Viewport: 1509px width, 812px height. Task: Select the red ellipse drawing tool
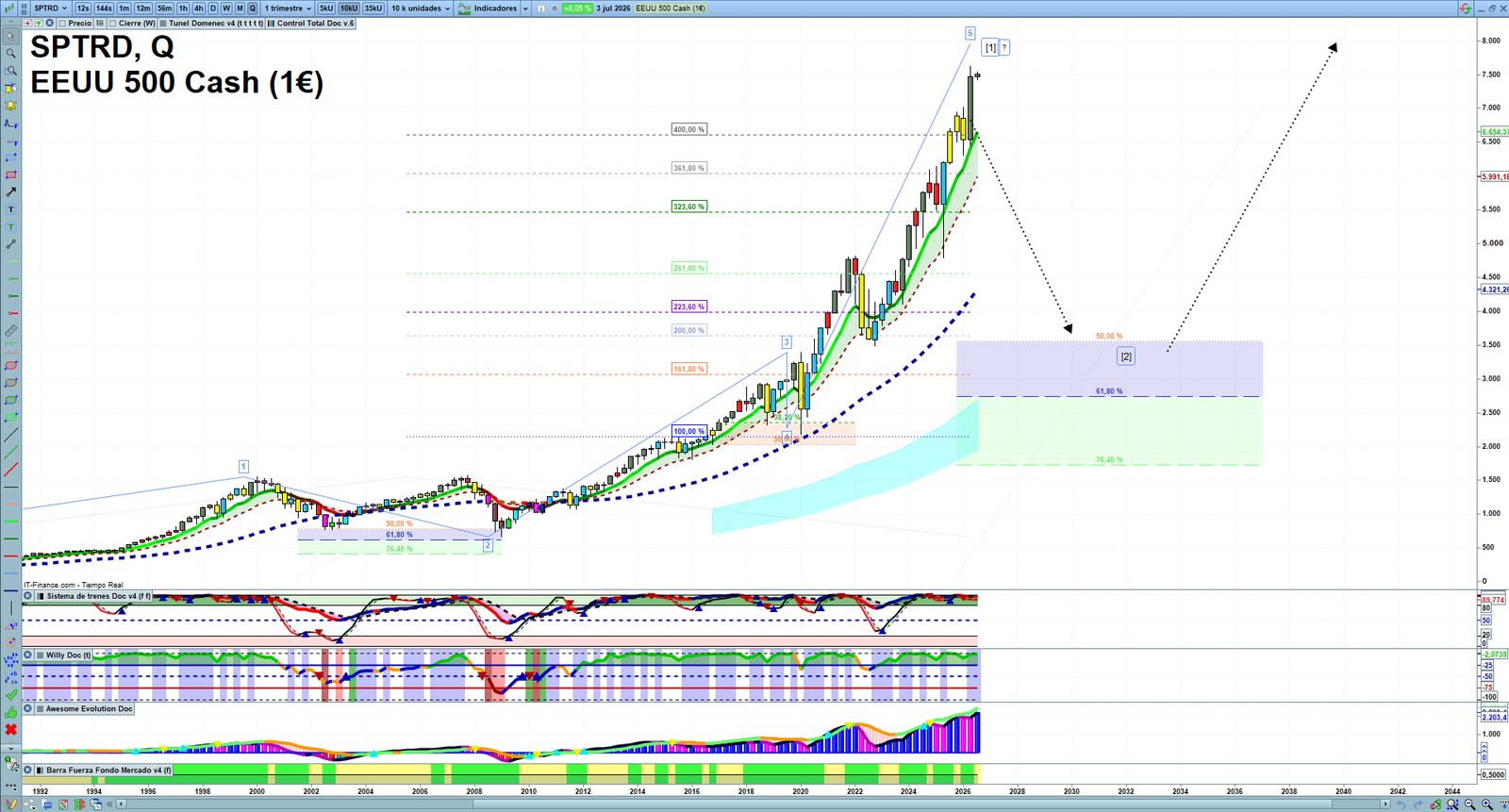tap(11, 366)
